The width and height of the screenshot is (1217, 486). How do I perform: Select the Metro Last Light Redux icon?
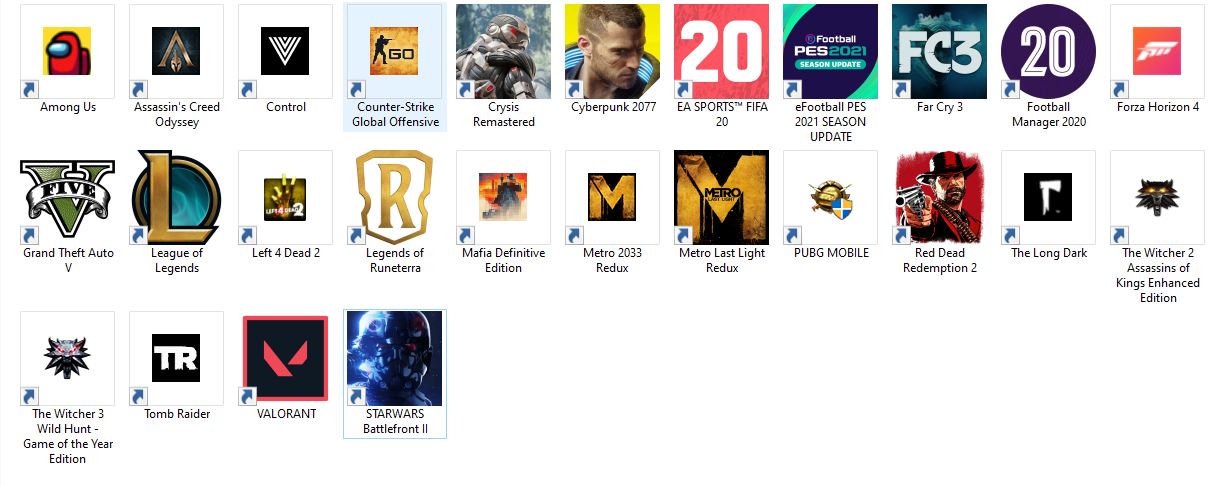tap(721, 197)
